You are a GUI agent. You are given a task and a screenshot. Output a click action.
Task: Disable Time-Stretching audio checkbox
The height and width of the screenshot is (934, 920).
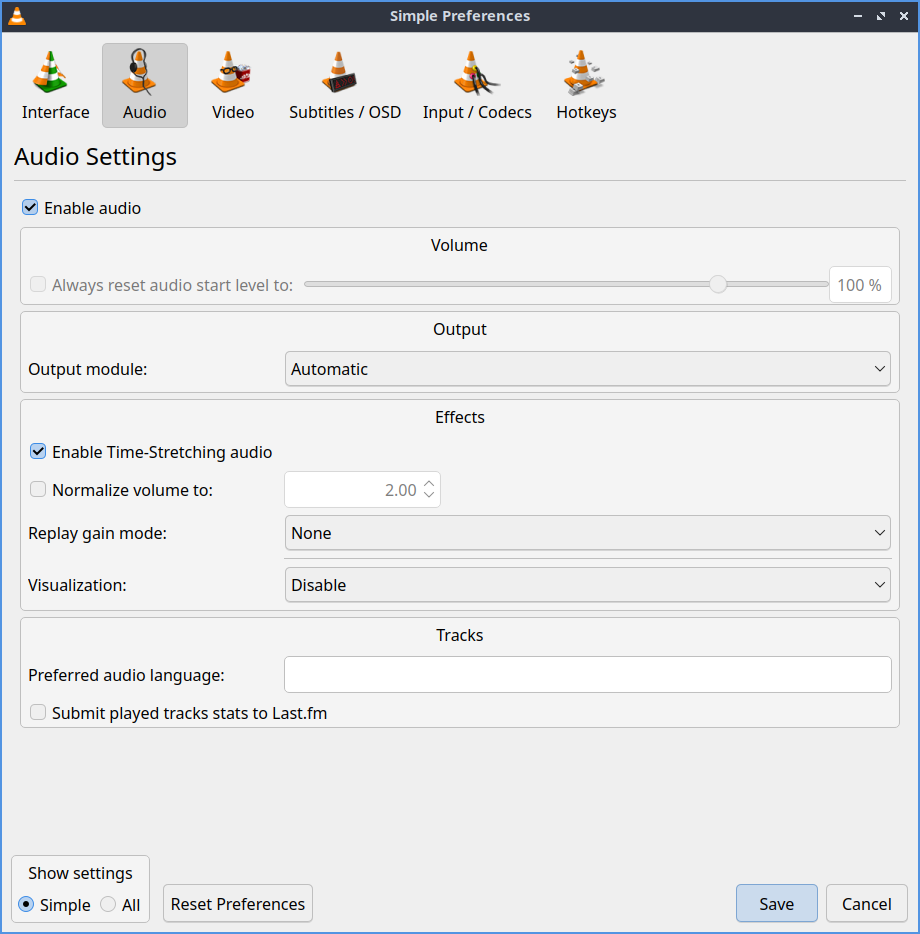[x=38, y=452]
